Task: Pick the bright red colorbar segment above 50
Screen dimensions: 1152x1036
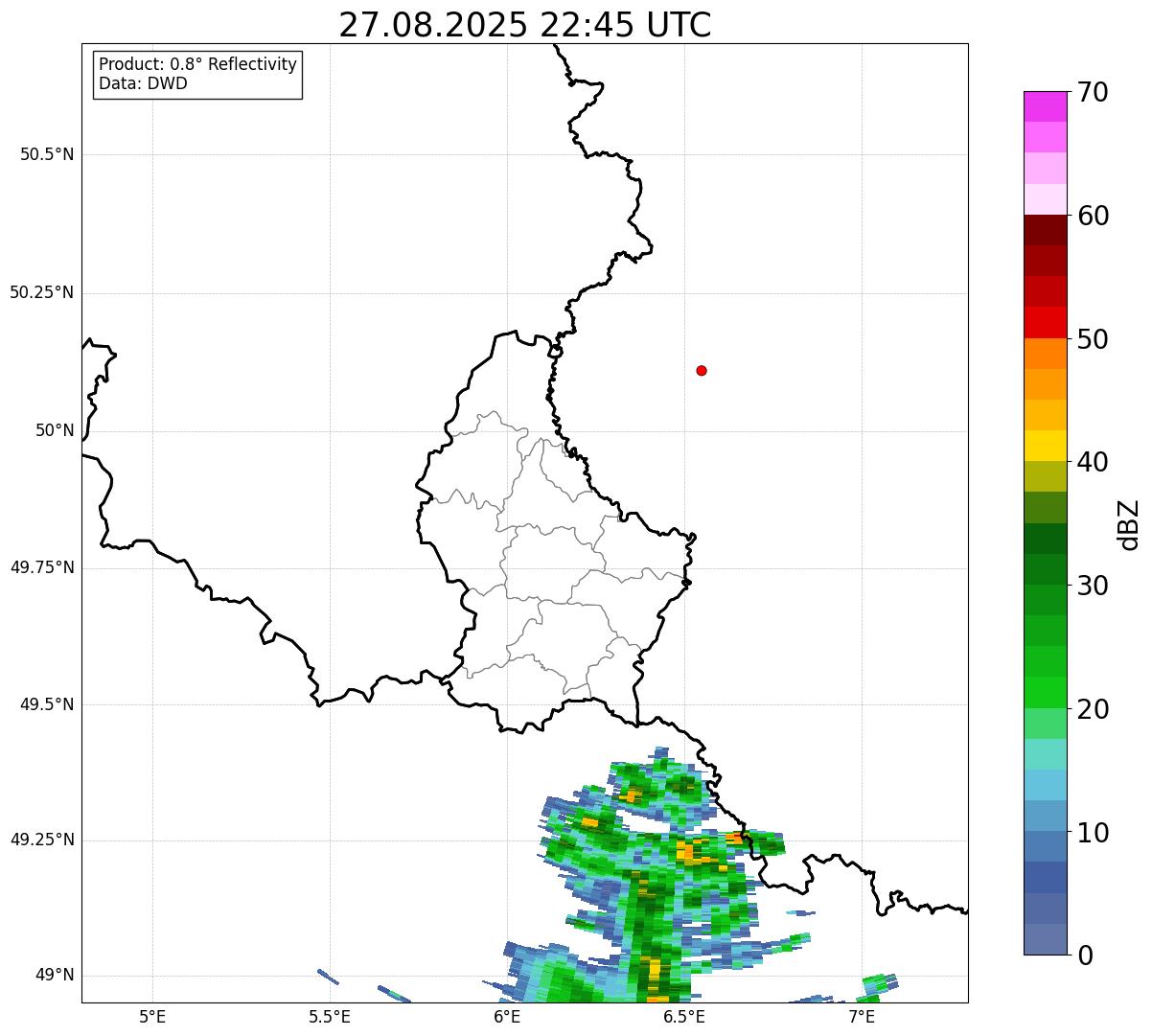Action: [x=1046, y=323]
